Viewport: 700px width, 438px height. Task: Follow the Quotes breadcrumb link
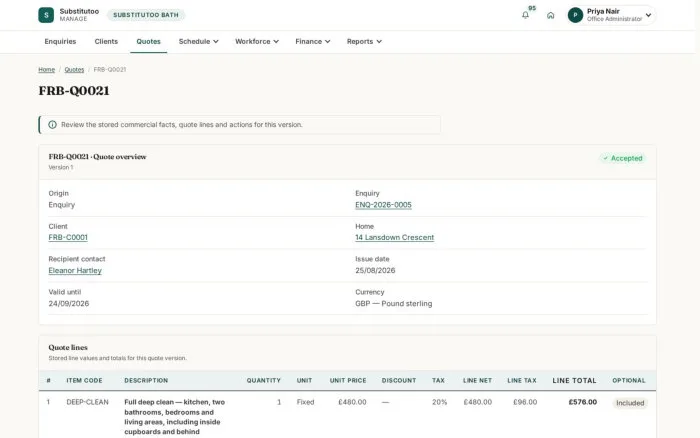(74, 70)
